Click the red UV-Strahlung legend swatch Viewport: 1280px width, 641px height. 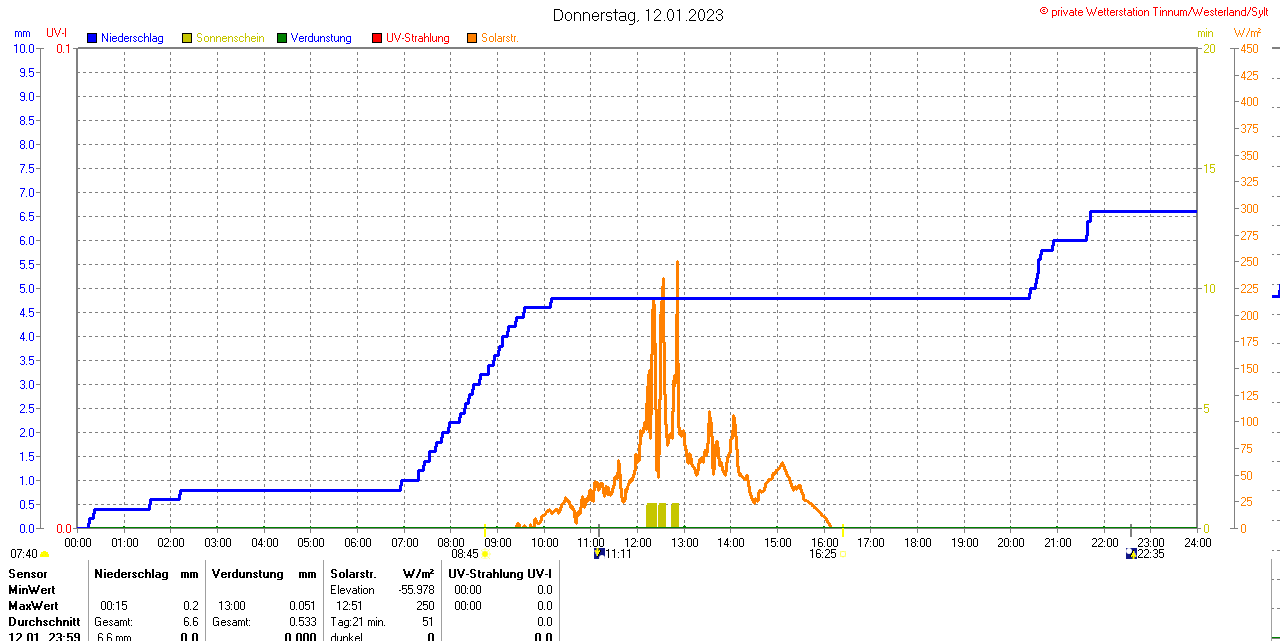(x=377, y=38)
